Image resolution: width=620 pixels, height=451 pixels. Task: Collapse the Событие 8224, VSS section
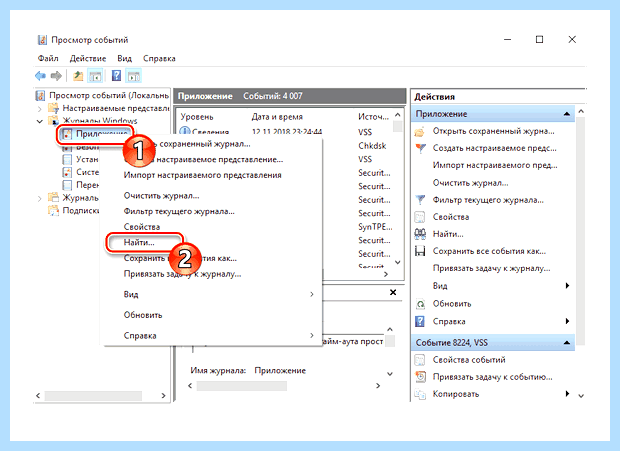(x=567, y=342)
